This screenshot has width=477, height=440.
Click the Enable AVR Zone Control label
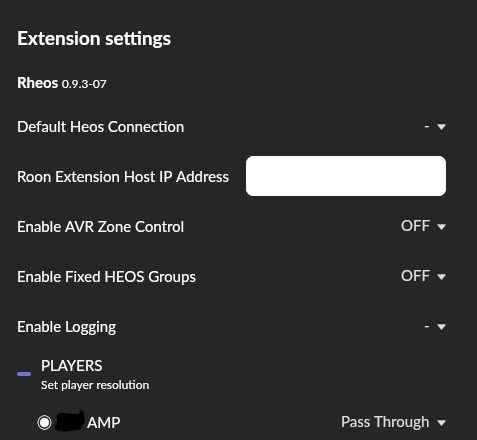101,227
